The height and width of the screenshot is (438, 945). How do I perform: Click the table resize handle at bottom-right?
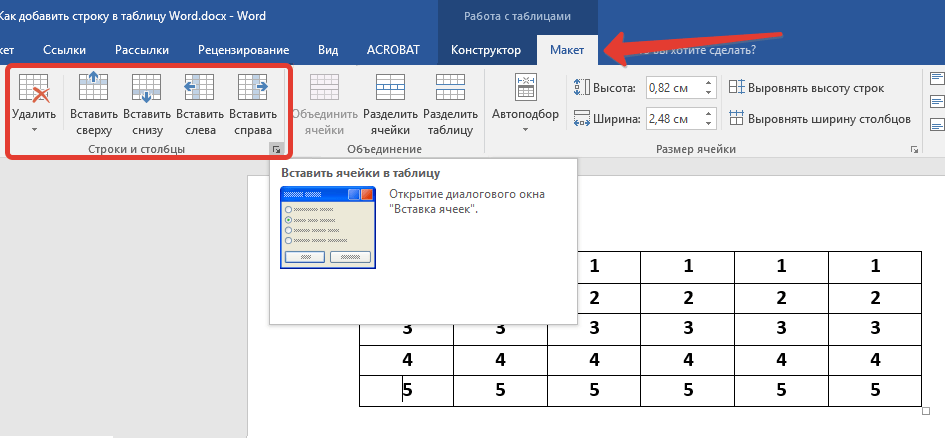[x=925, y=411]
